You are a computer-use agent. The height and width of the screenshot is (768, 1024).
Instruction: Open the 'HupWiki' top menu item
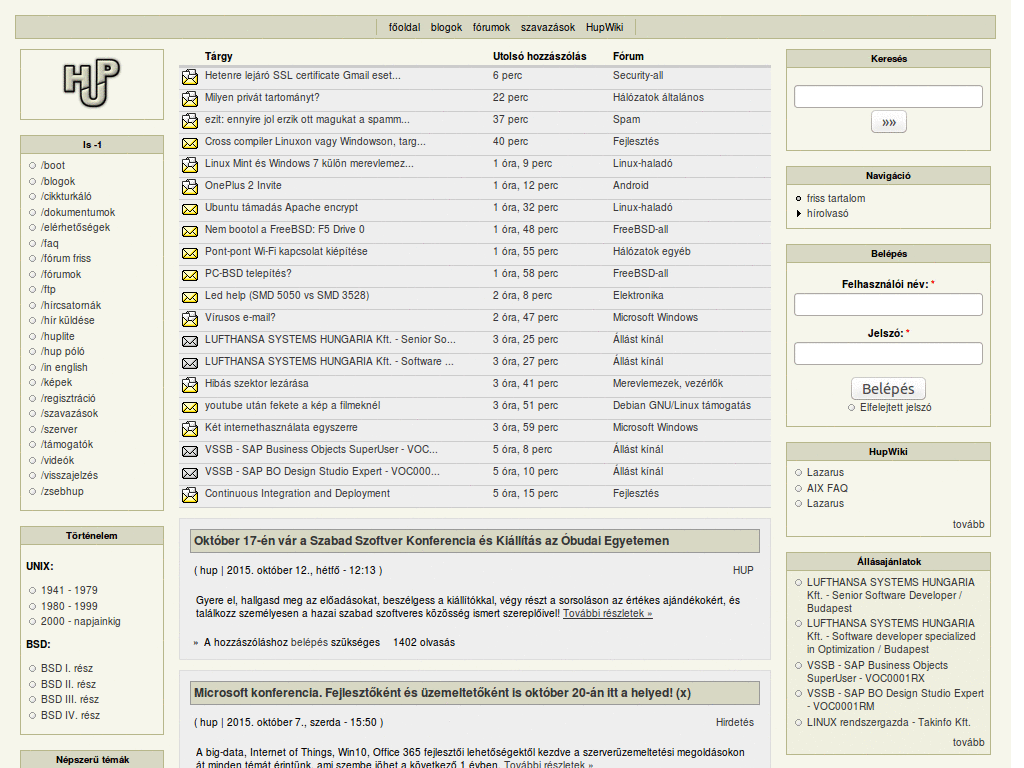click(x=604, y=27)
